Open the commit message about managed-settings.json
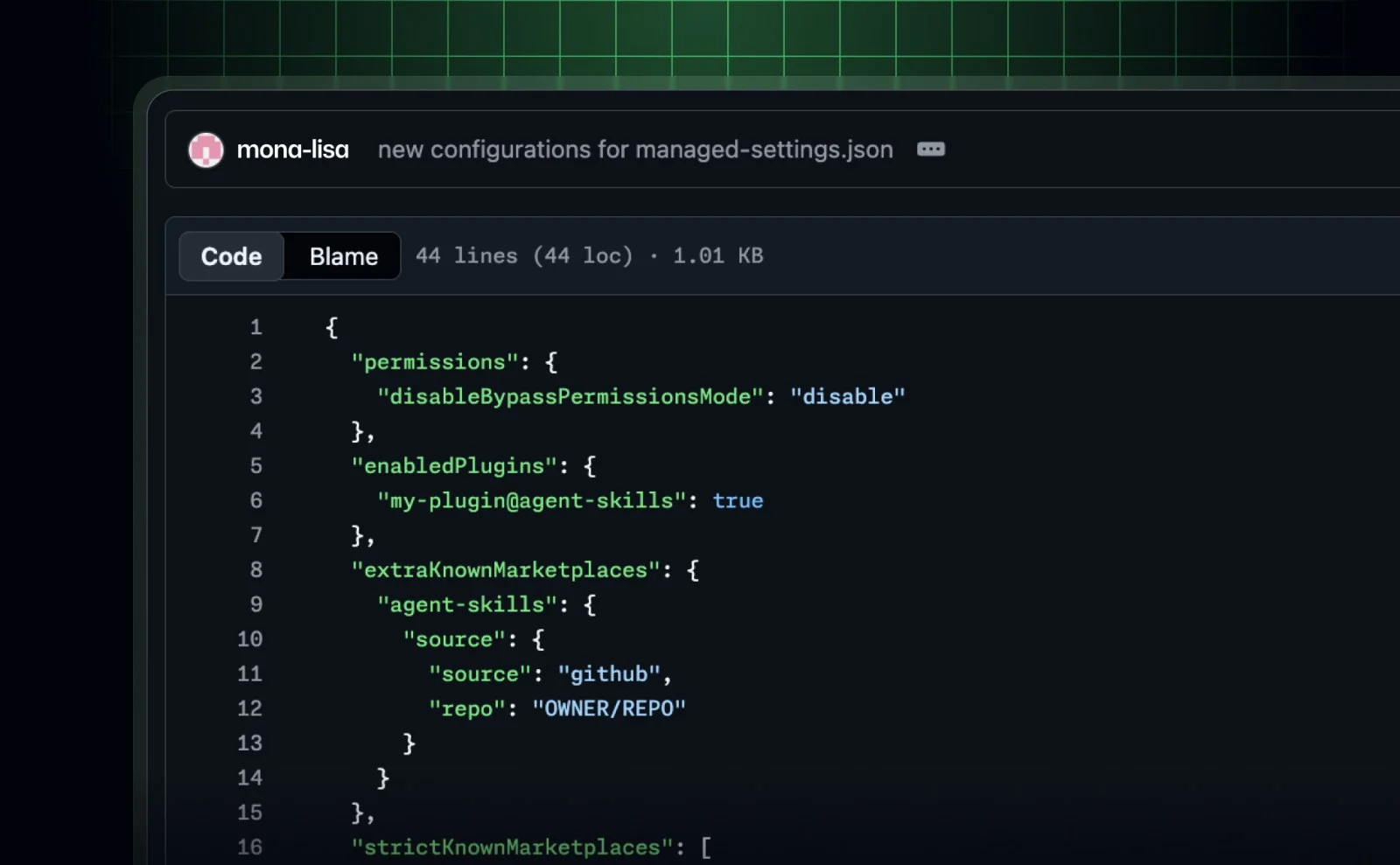Viewport: 1400px width, 865px height. pyautogui.click(x=635, y=150)
